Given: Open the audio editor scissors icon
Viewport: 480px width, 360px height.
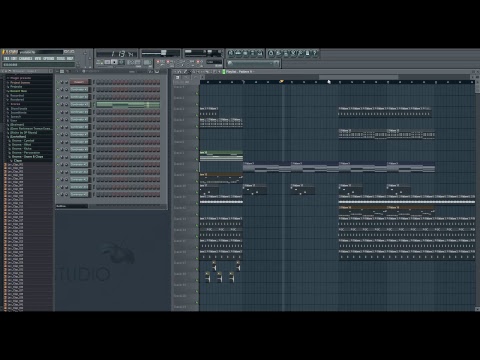Looking at the screenshot, I should [293, 53].
